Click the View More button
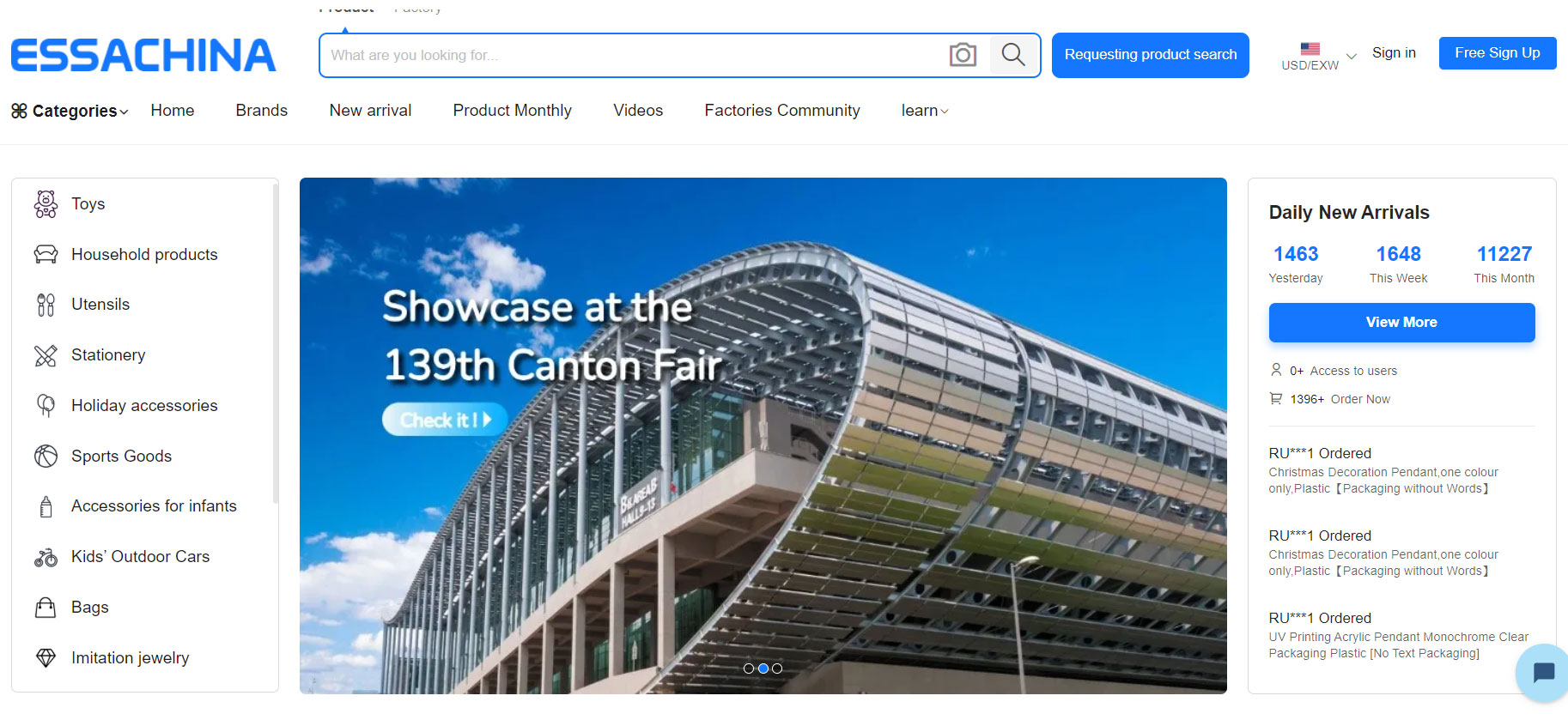This screenshot has width=1568, height=726. coord(1401,323)
